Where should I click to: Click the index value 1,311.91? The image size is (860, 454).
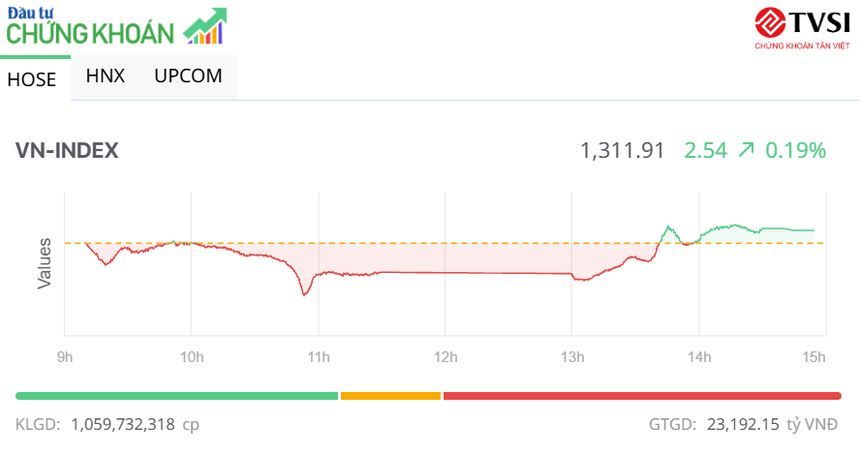pos(622,151)
